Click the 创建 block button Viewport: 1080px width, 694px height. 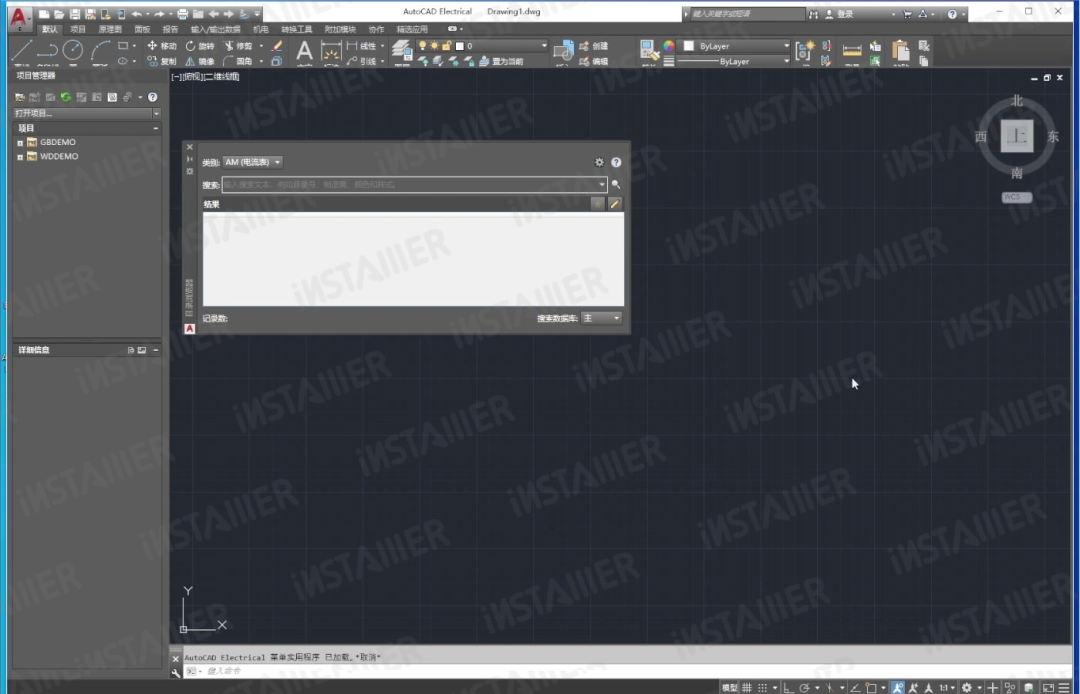coord(594,45)
